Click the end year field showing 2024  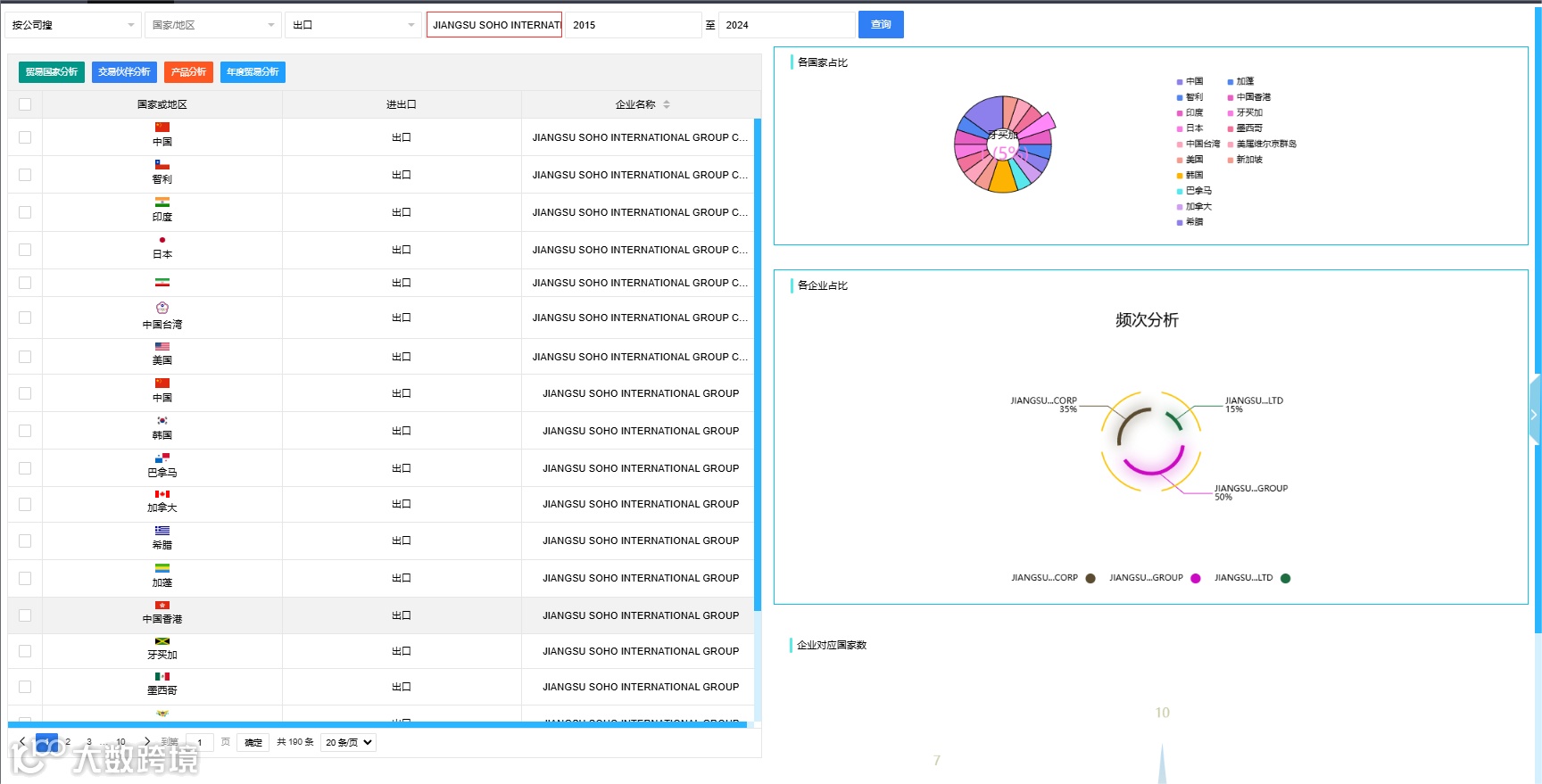pos(787,25)
